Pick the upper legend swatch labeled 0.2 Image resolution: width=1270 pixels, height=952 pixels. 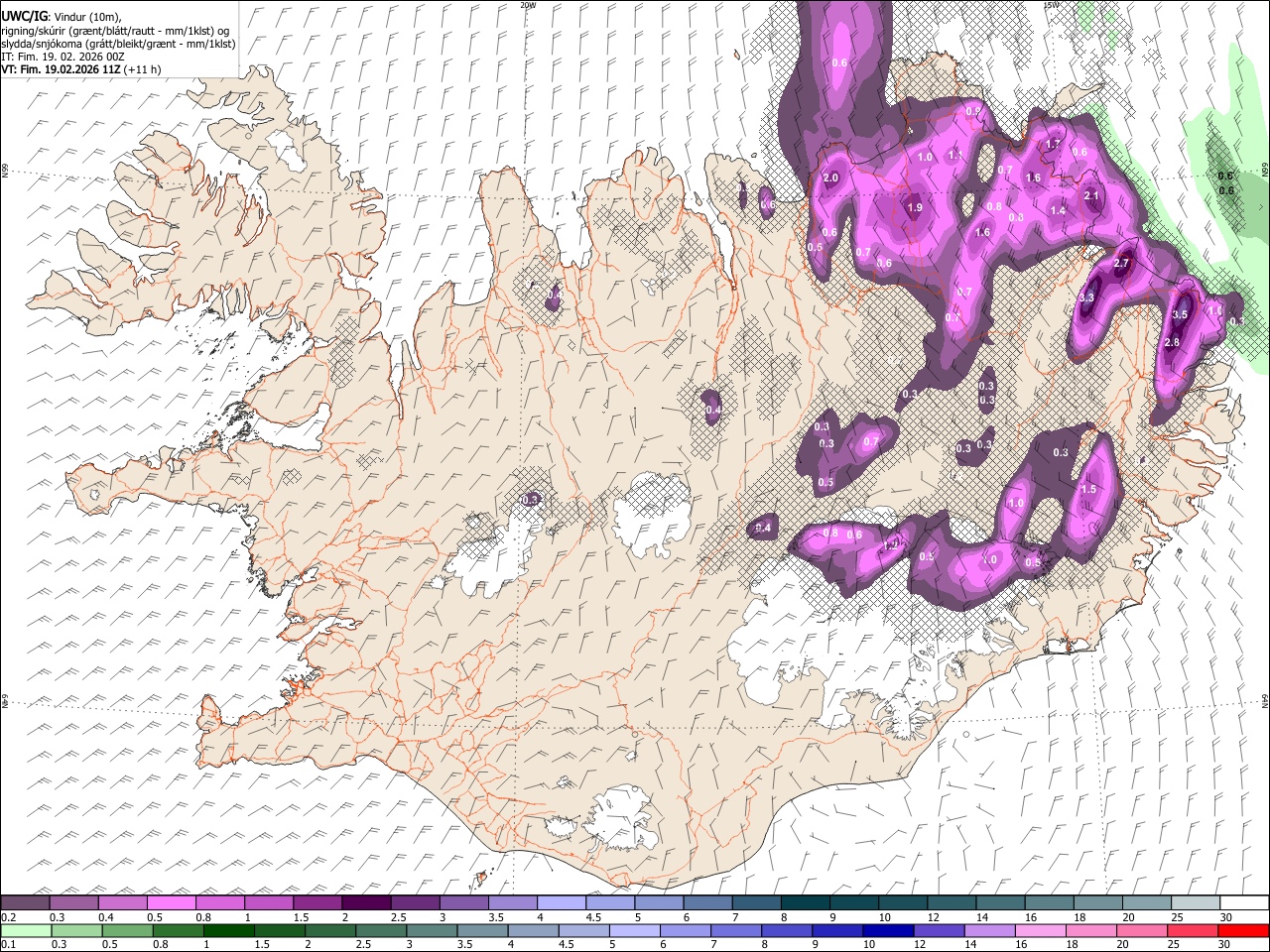coord(25,903)
